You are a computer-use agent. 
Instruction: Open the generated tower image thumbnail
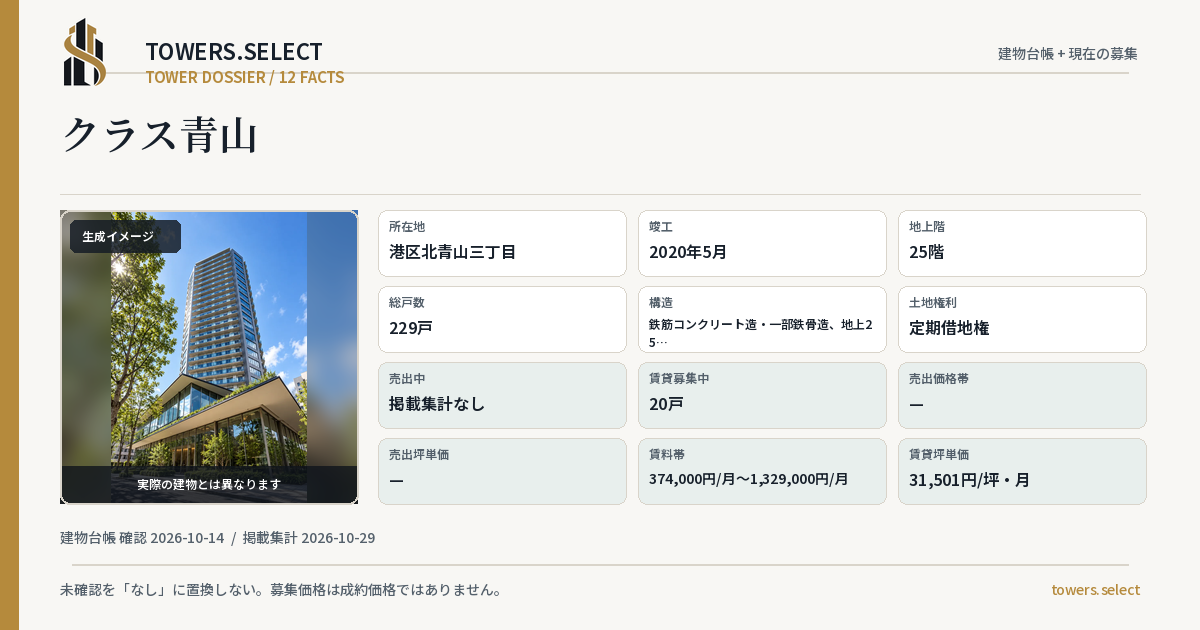click(x=209, y=357)
